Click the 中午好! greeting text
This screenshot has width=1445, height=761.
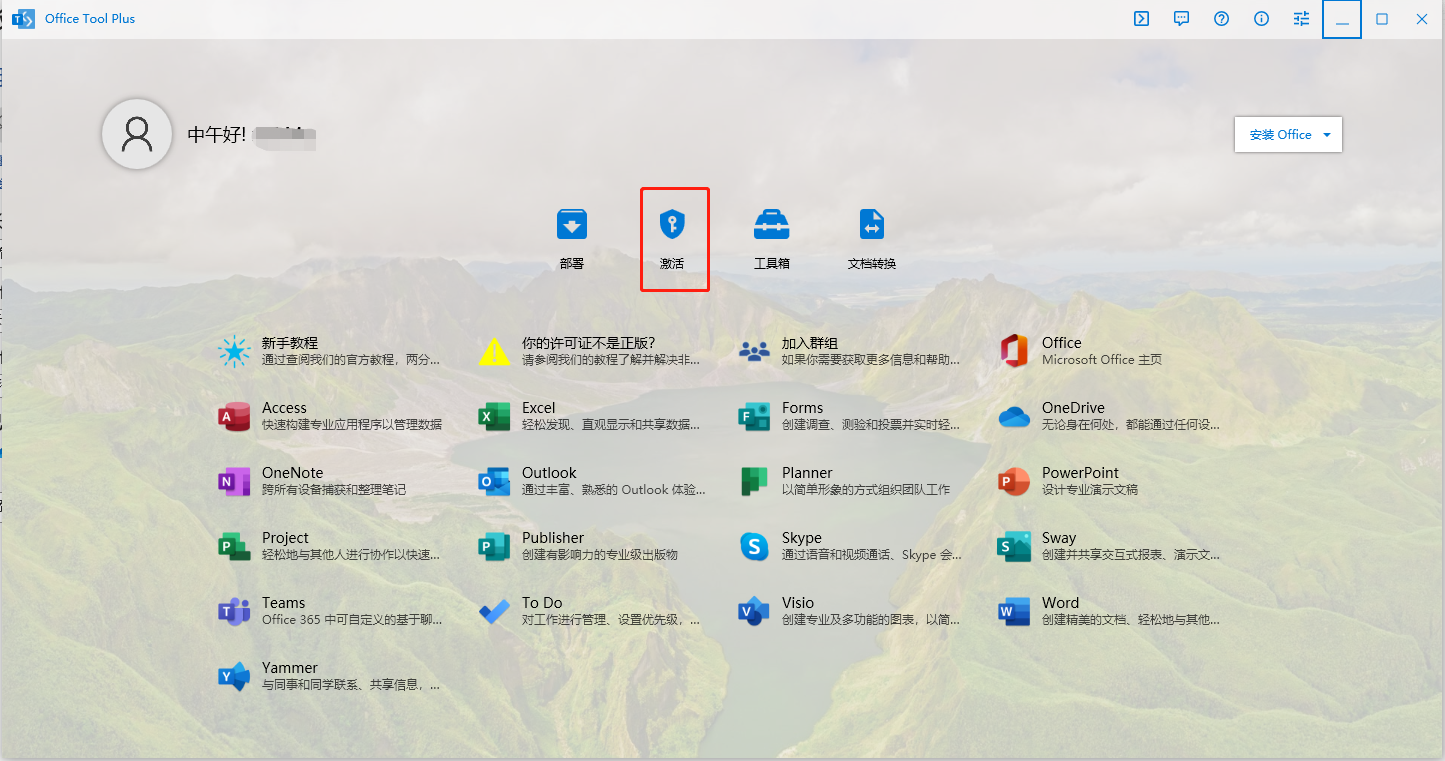coord(217,135)
